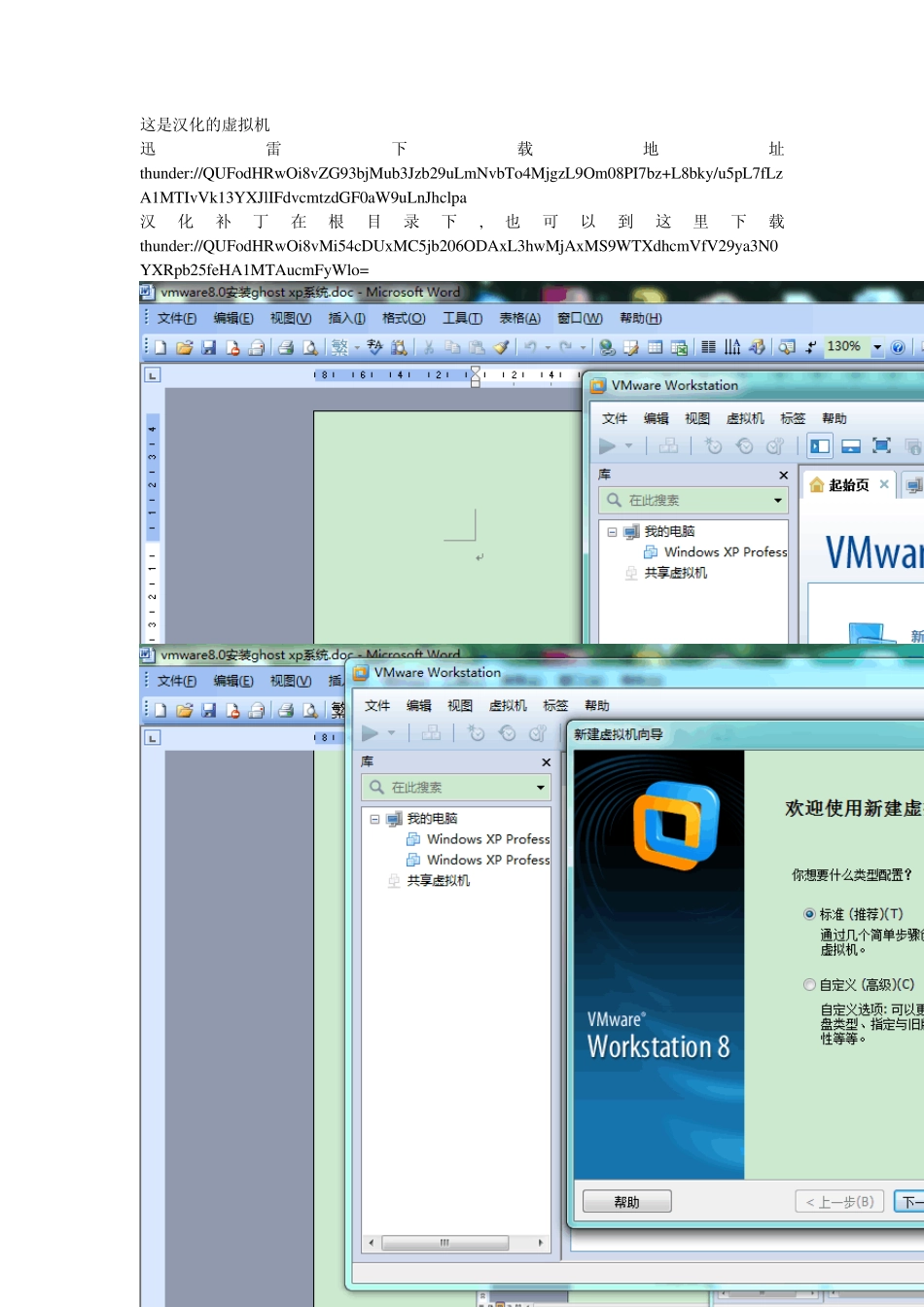Click the Insert Excel Worksheet icon
The width and height of the screenshot is (924, 1307).
coord(679,347)
